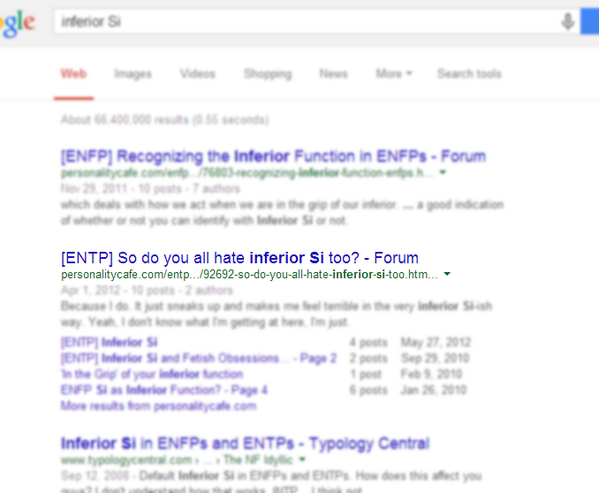Click the blue search button
The image size is (599, 493).
click(x=589, y=21)
